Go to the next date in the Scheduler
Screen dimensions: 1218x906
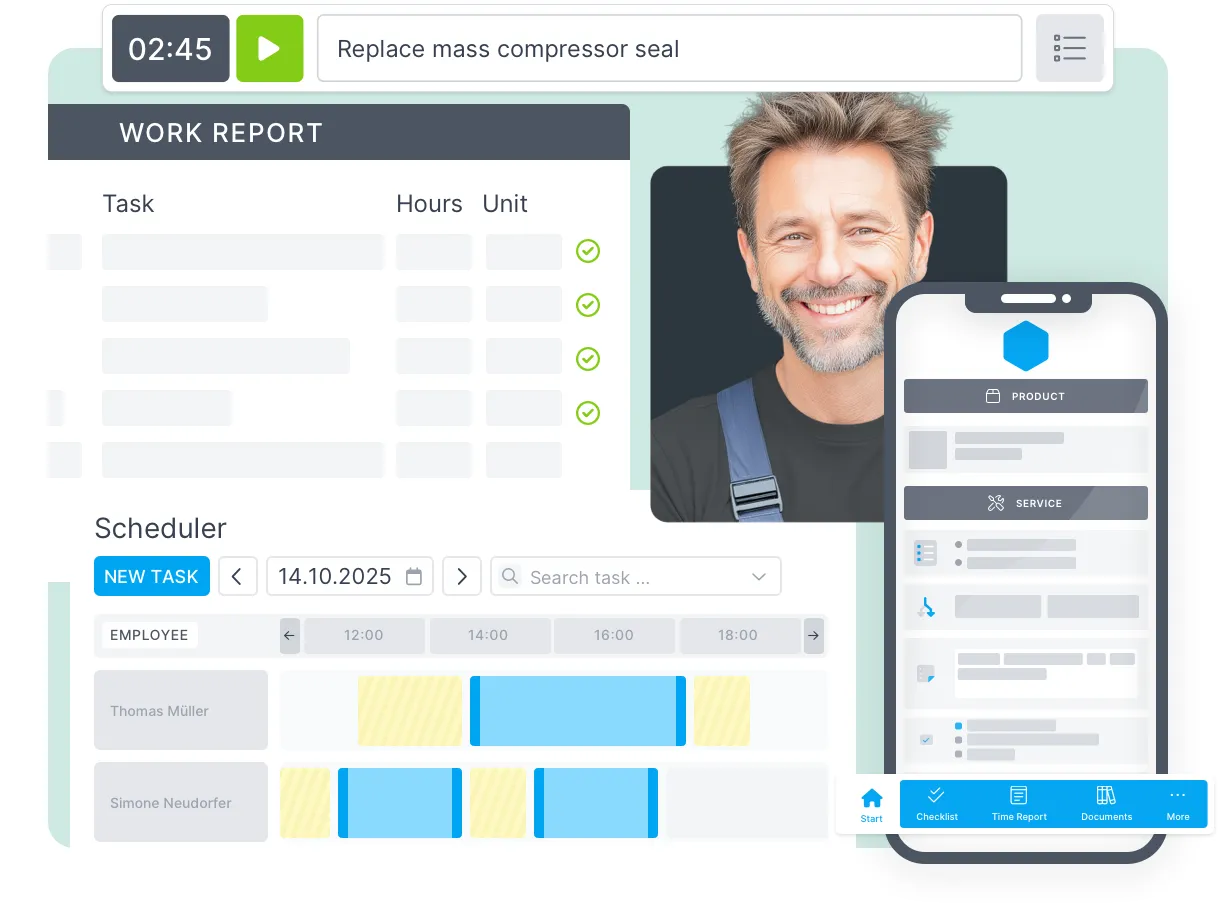click(x=462, y=576)
